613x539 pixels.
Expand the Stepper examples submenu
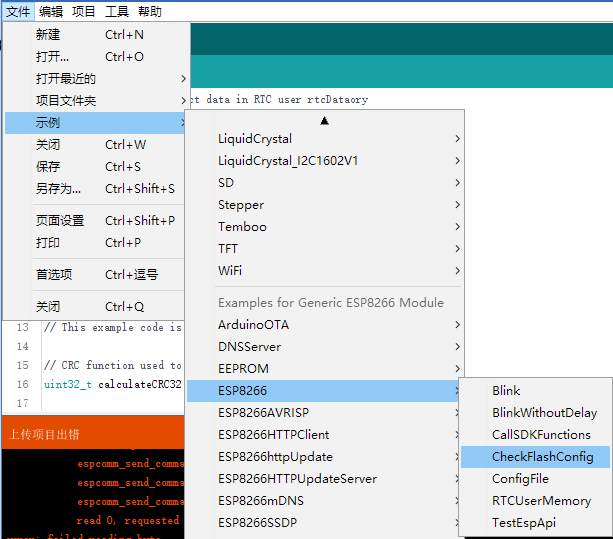pos(324,204)
